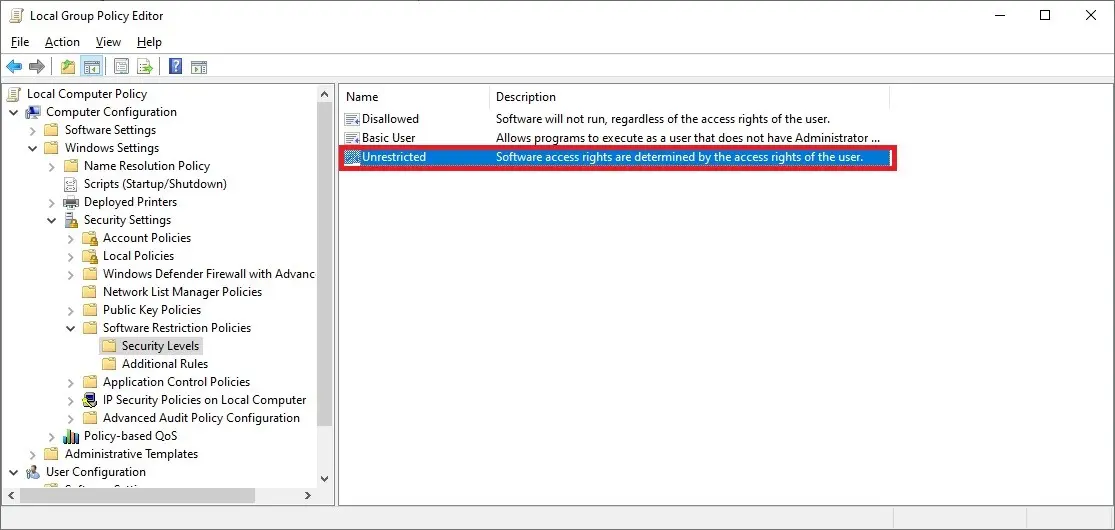Click the Deployed Printers printer icon
The image size is (1115, 530).
(x=71, y=202)
